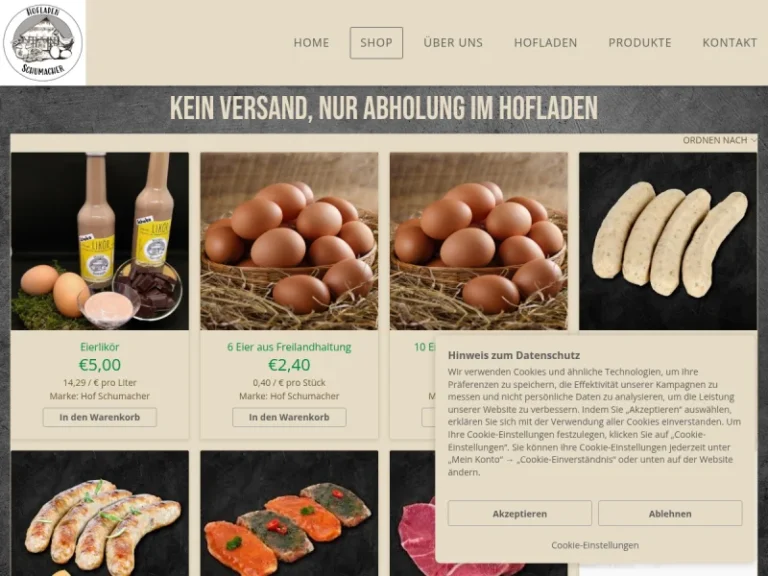Image resolution: width=768 pixels, height=576 pixels.
Task: Open the 10 Eier product image
Action: [x=479, y=241]
